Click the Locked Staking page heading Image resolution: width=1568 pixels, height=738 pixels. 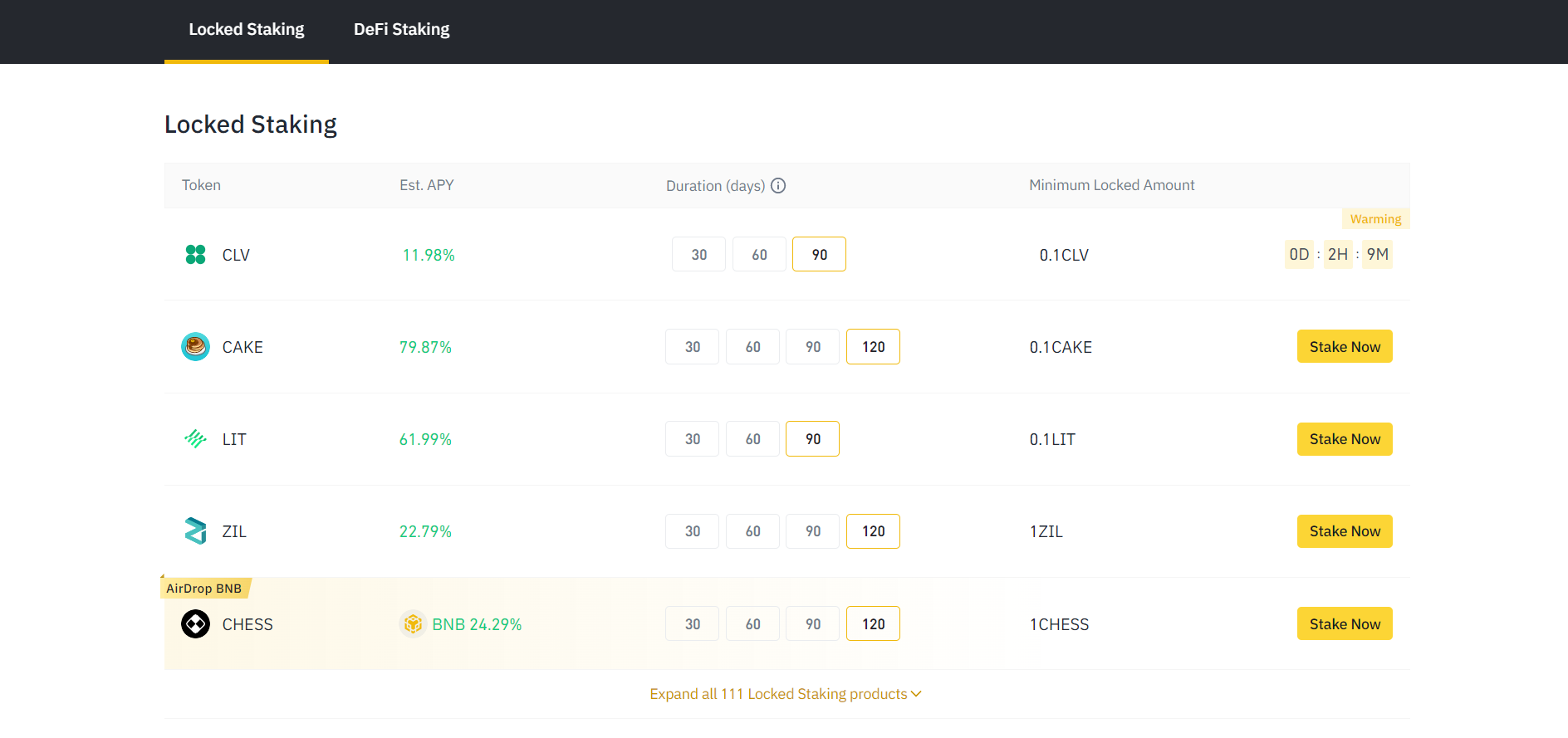coord(250,124)
